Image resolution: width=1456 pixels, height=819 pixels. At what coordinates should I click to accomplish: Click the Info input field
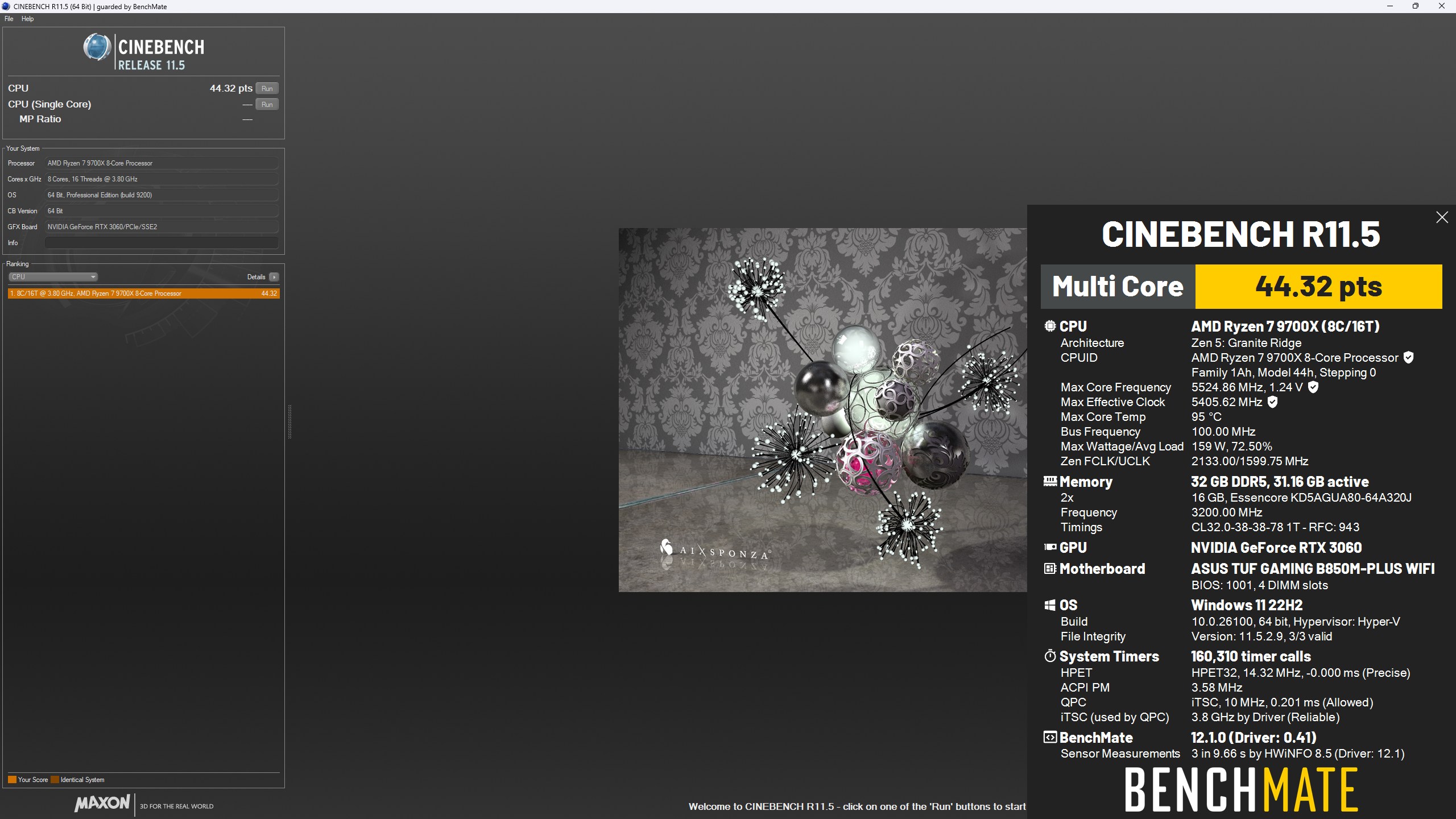pos(162,243)
